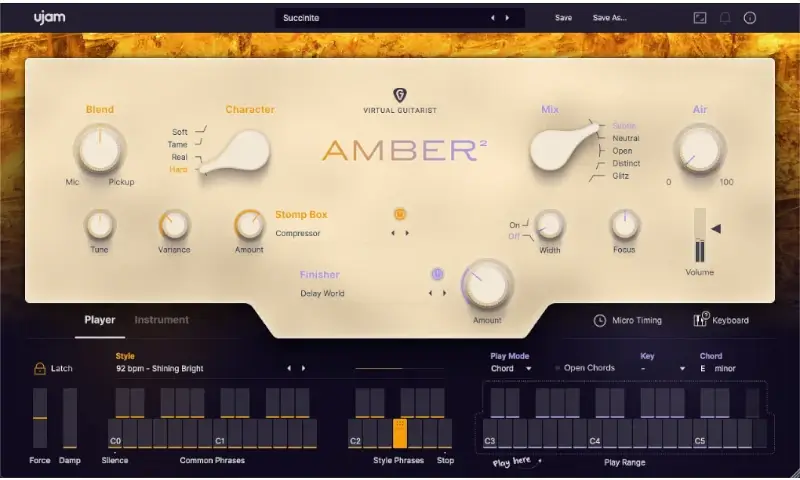This screenshot has height=480, width=800.
Task: Open Micro Timing clock icon
Action: tap(600, 320)
